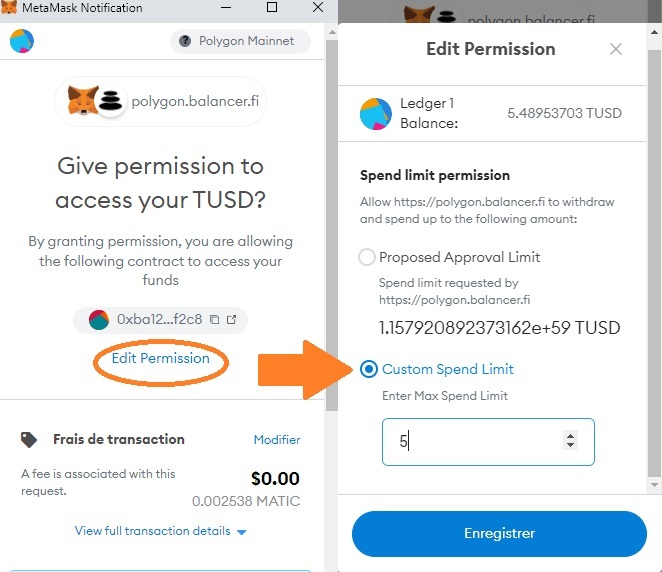Viewport: 662px width, 572px height.
Task: Select Custom Spend Limit radio option
Action: (368, 369)
